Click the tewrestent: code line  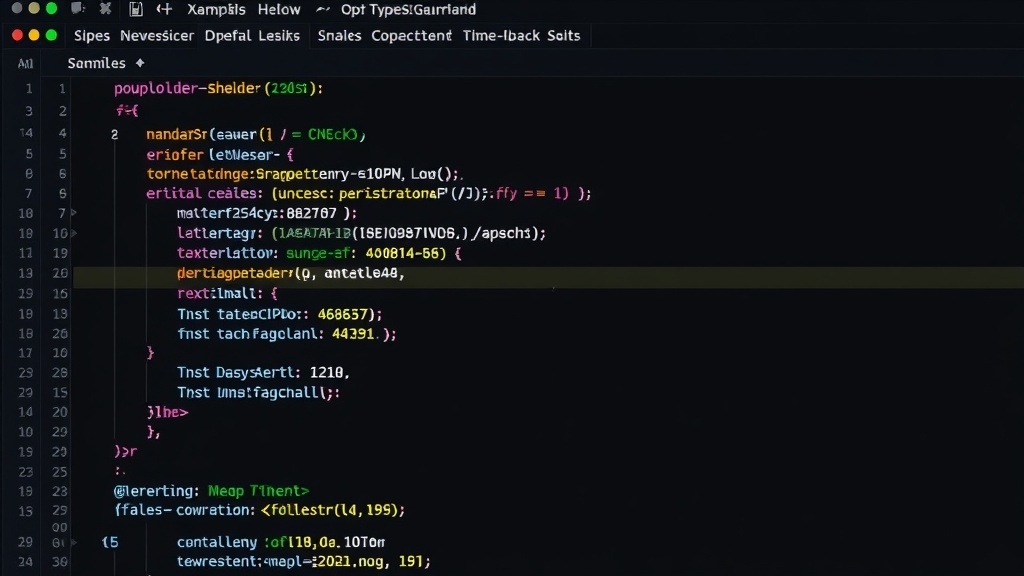(x=304, y=561)
